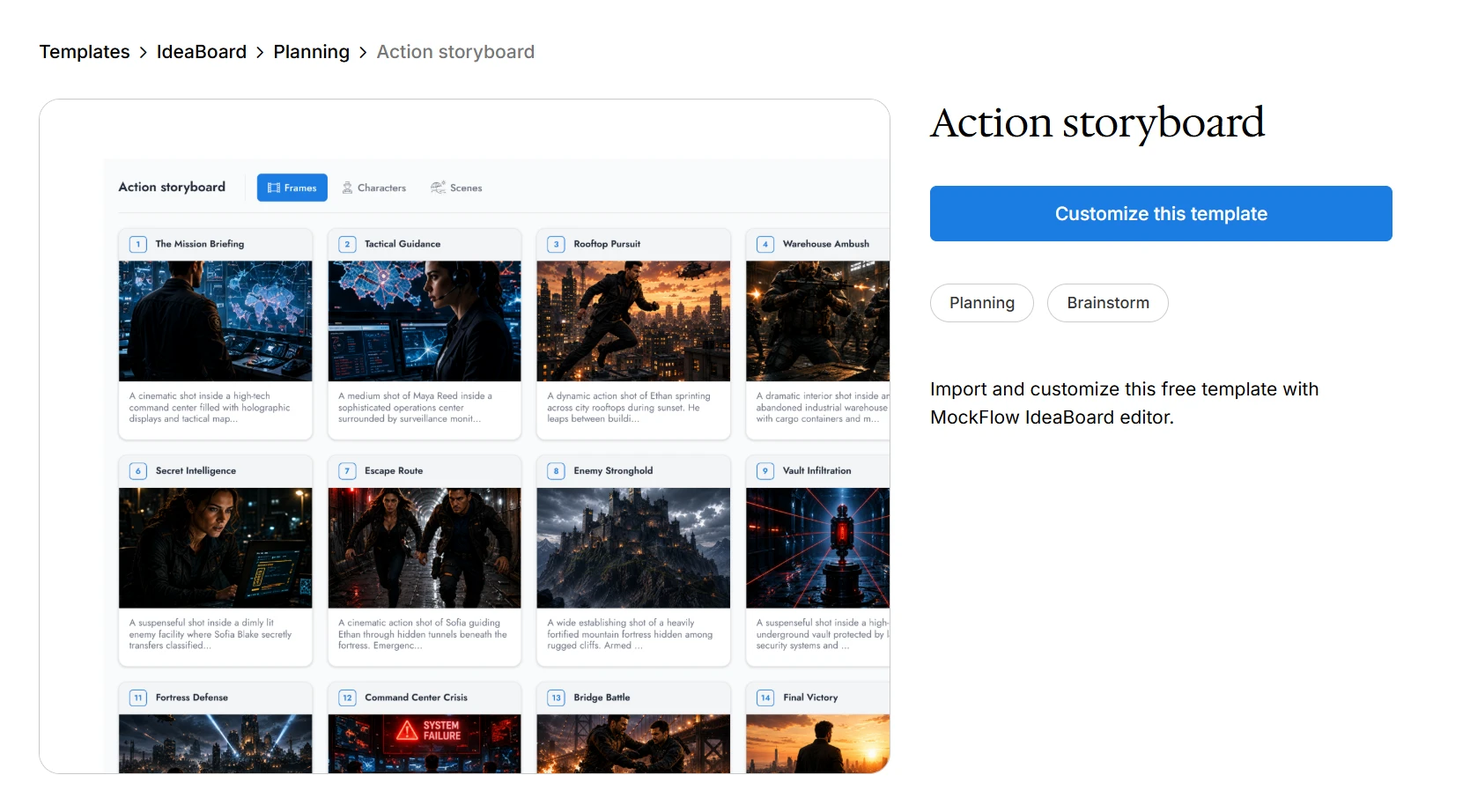Screen dimensions: 1470x812
Task: Click the Secret Intelligence description about Sofia Blake
Action: point(211,634)
